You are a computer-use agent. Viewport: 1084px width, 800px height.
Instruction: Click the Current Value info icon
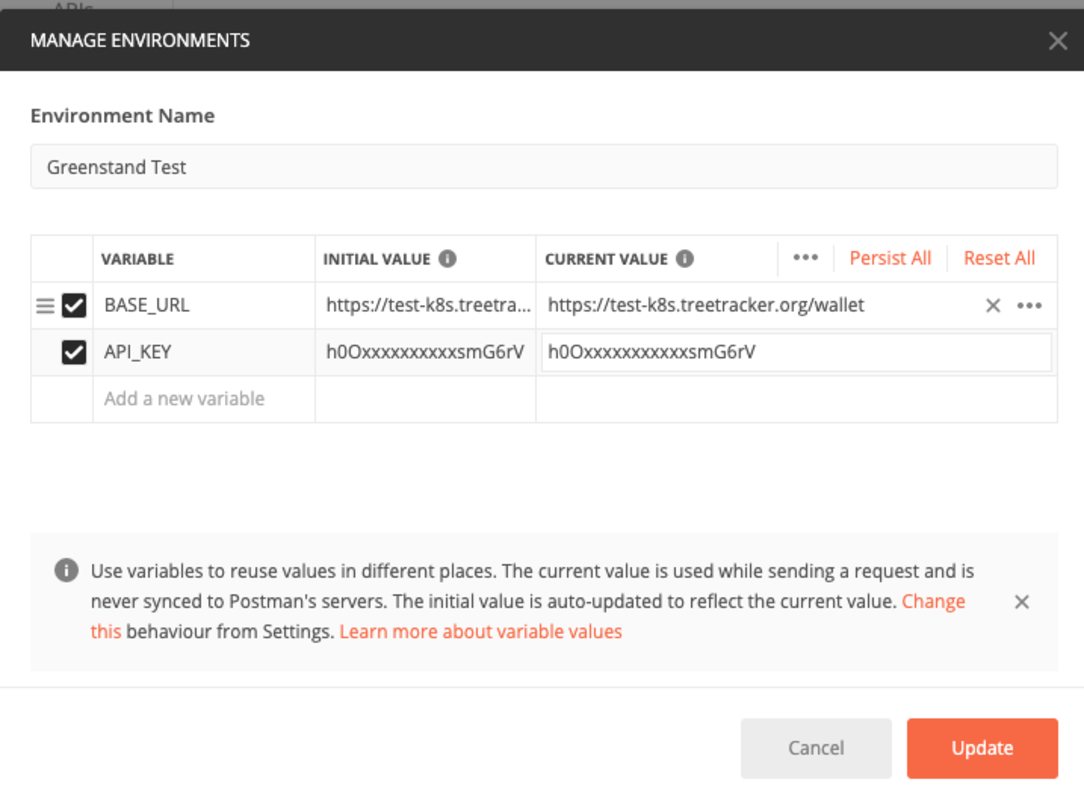(684, 259)
